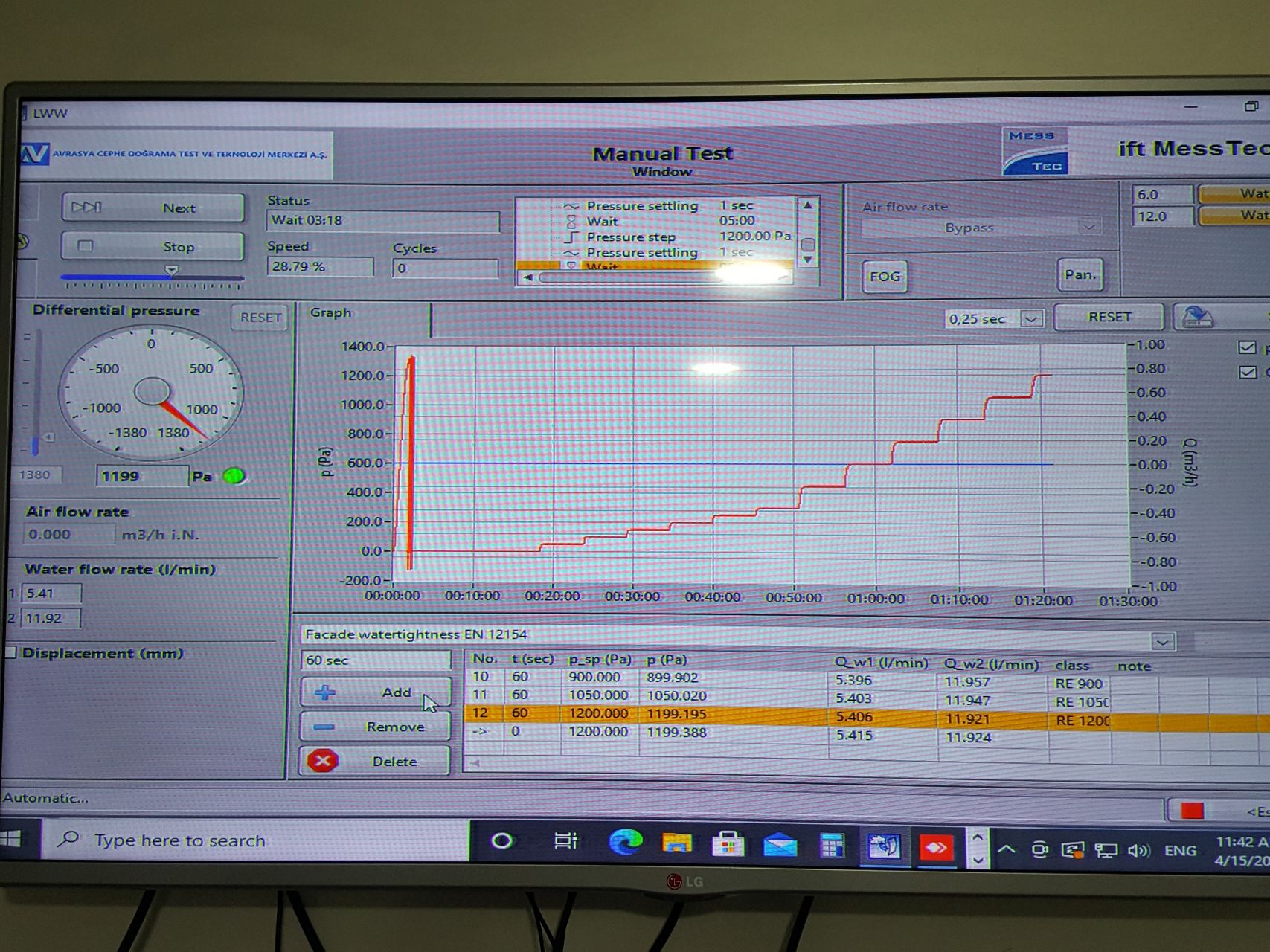
Task: Open File Explorer from the taskbar
Action: point(676,843)
